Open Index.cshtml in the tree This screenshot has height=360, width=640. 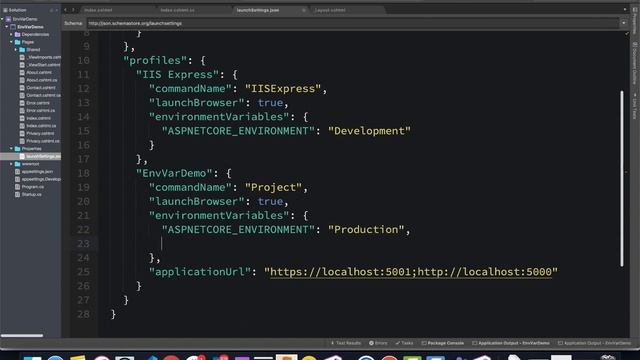click(38, 118)
